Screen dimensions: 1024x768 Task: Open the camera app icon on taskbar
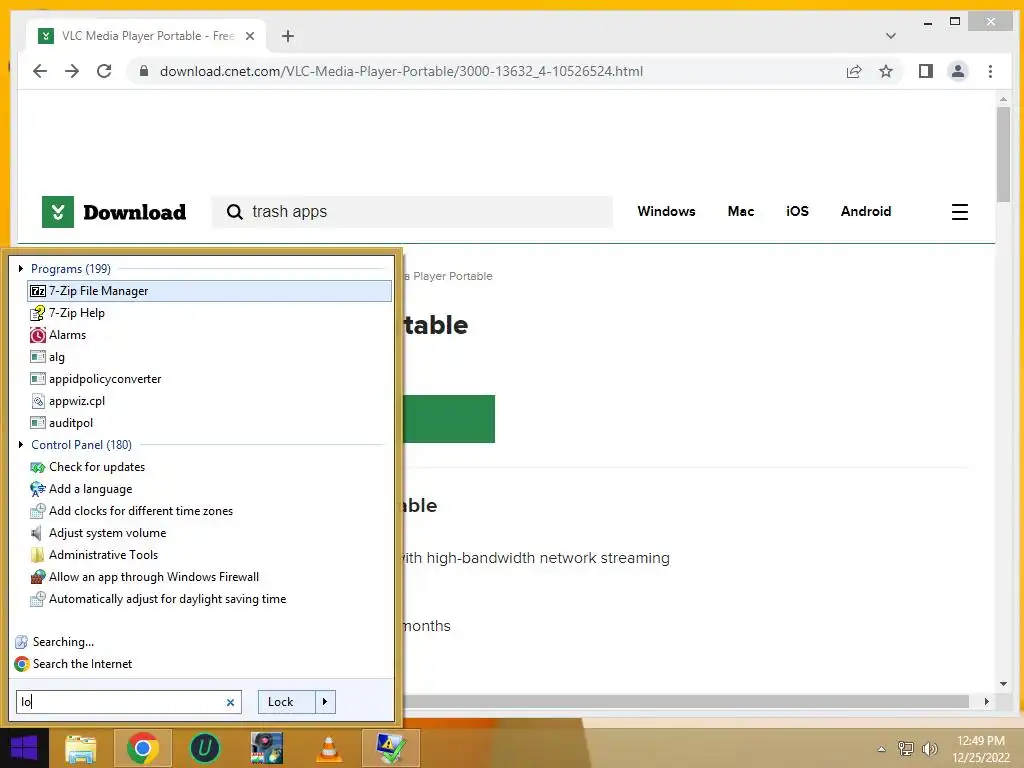(266, 748)
